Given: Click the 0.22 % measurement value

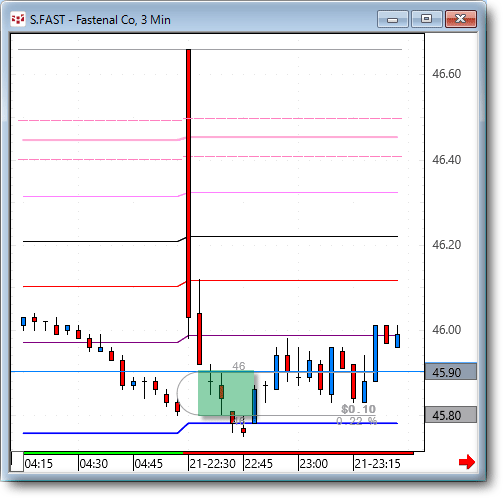Looking at the screenshot, I should click(357, 421).
